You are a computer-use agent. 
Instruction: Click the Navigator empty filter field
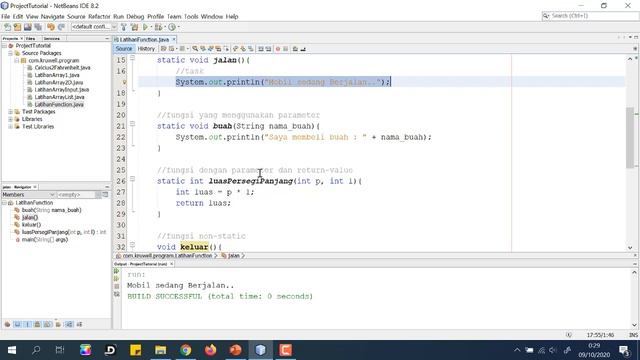coord(76,195)
